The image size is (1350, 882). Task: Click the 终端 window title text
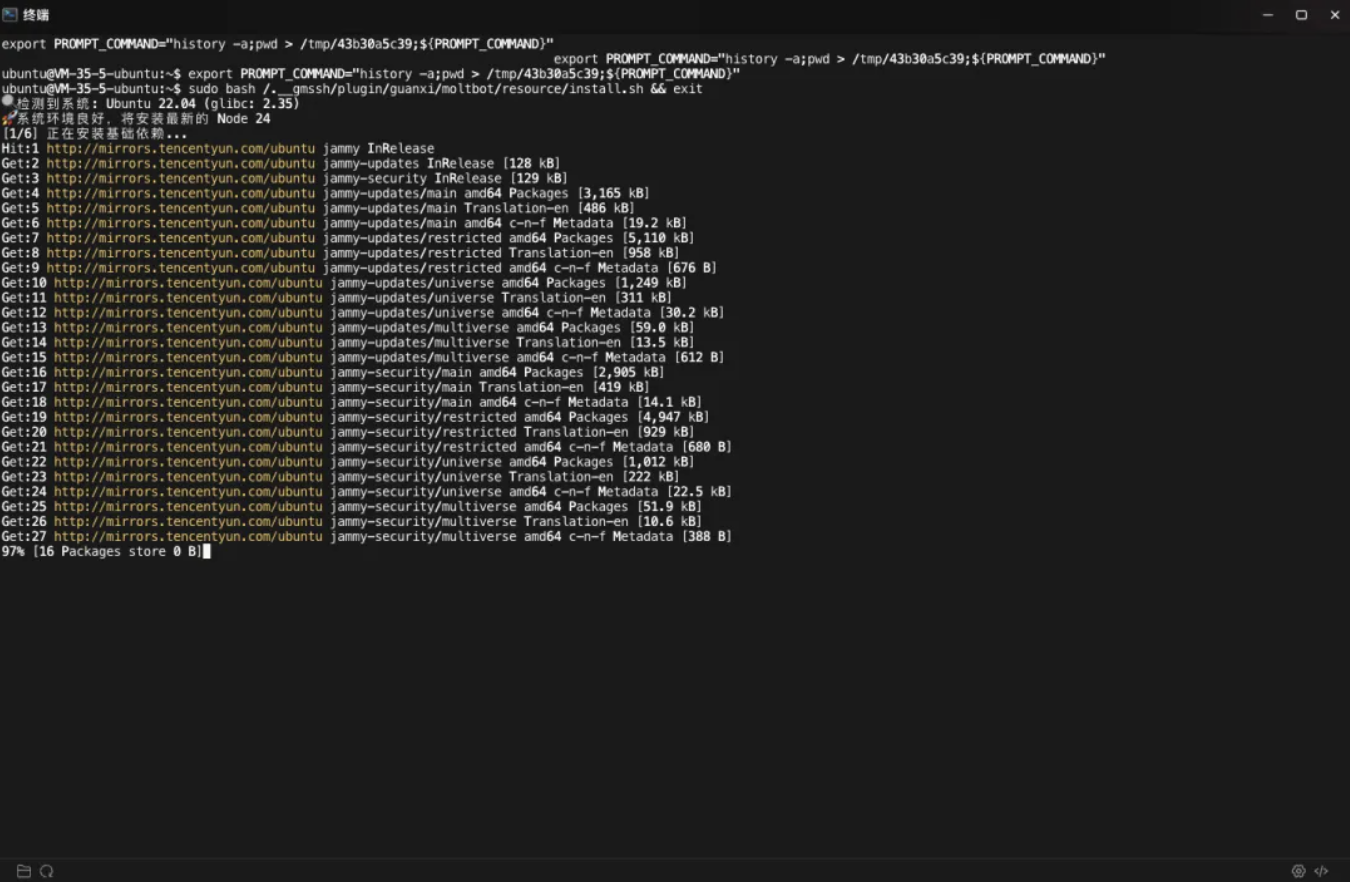tap(36, 15)
